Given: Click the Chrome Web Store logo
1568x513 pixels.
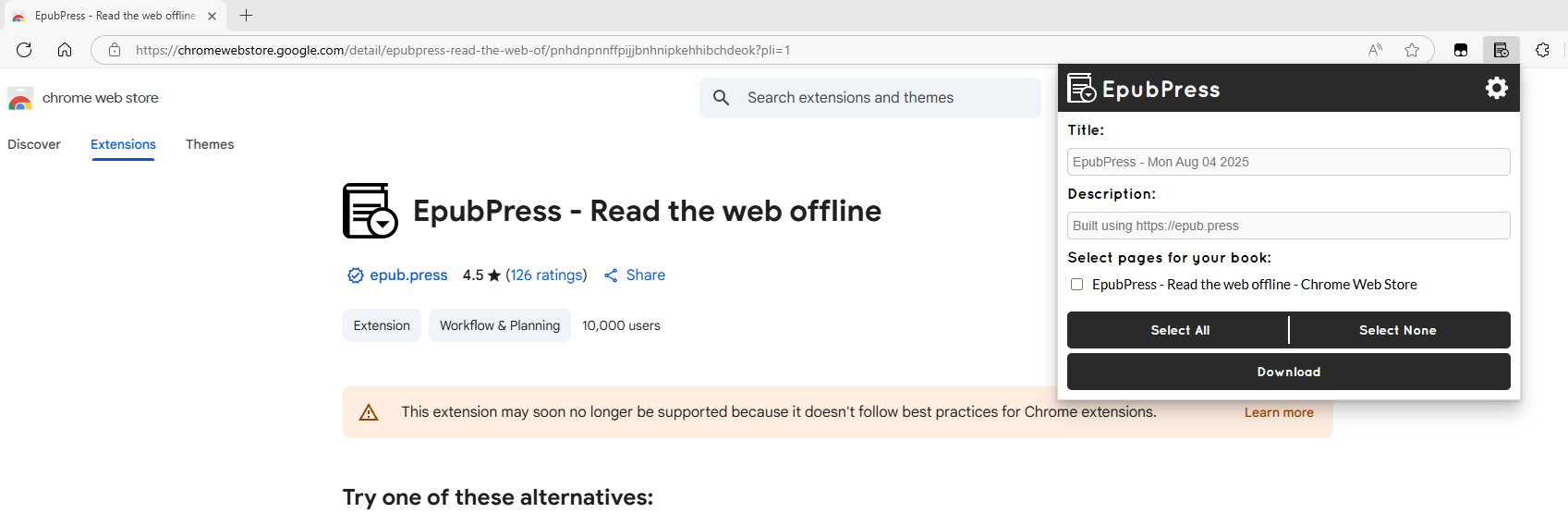Looking at the screenshot, I should click(20, 98).
